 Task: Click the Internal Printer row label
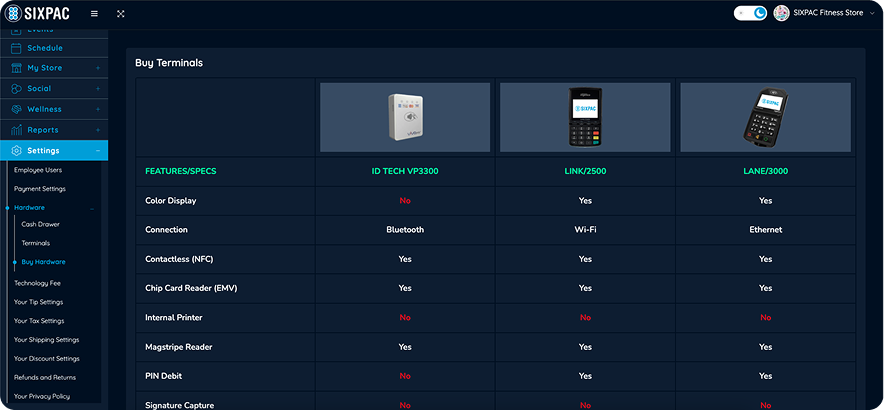174,318
